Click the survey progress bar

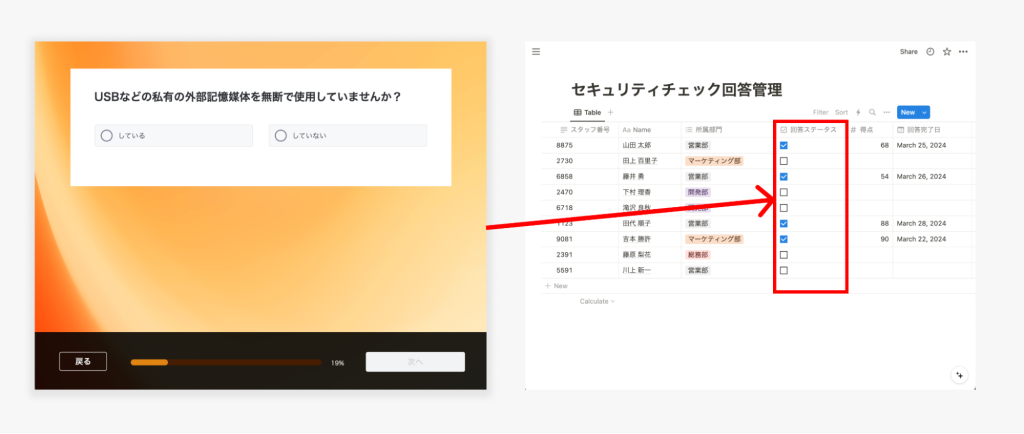[x=226, y=362]
